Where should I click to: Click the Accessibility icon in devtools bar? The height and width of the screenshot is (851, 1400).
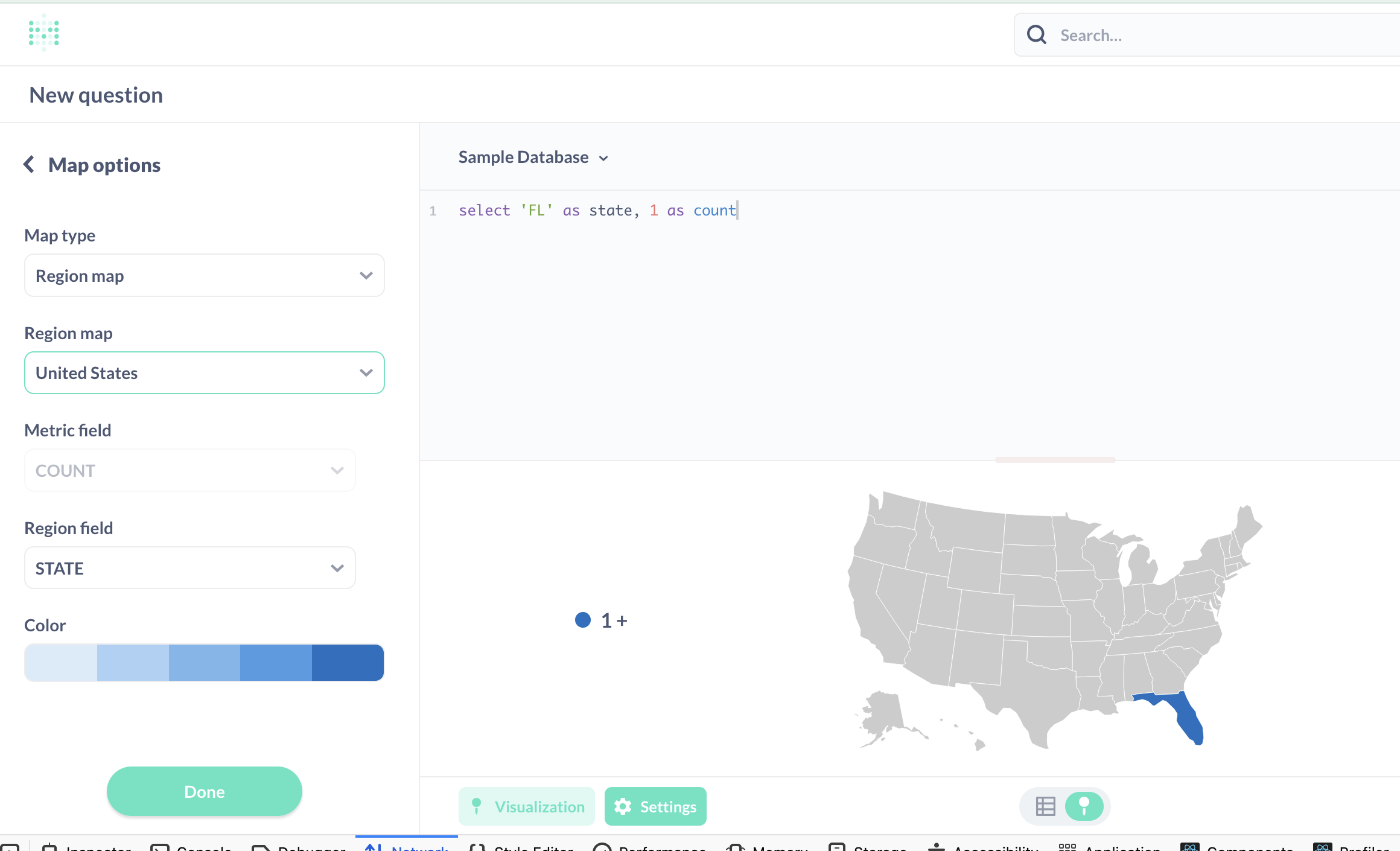[937, 846]
